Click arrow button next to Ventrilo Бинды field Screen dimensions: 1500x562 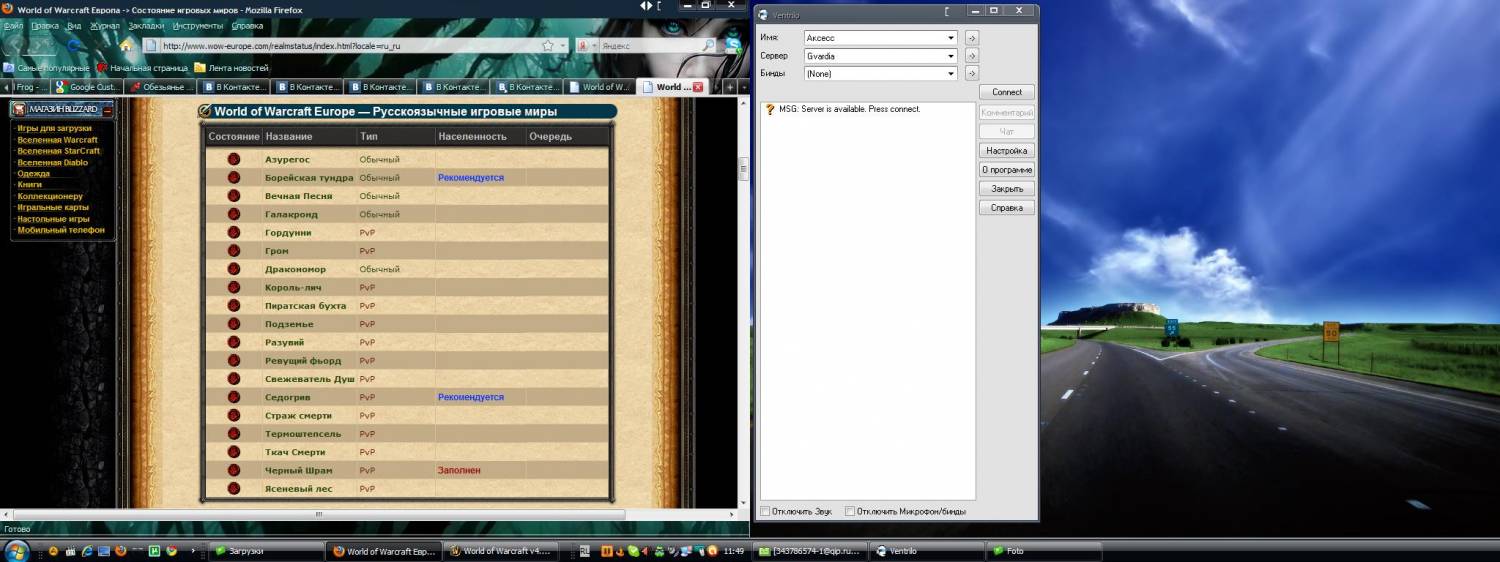(971, 74)
